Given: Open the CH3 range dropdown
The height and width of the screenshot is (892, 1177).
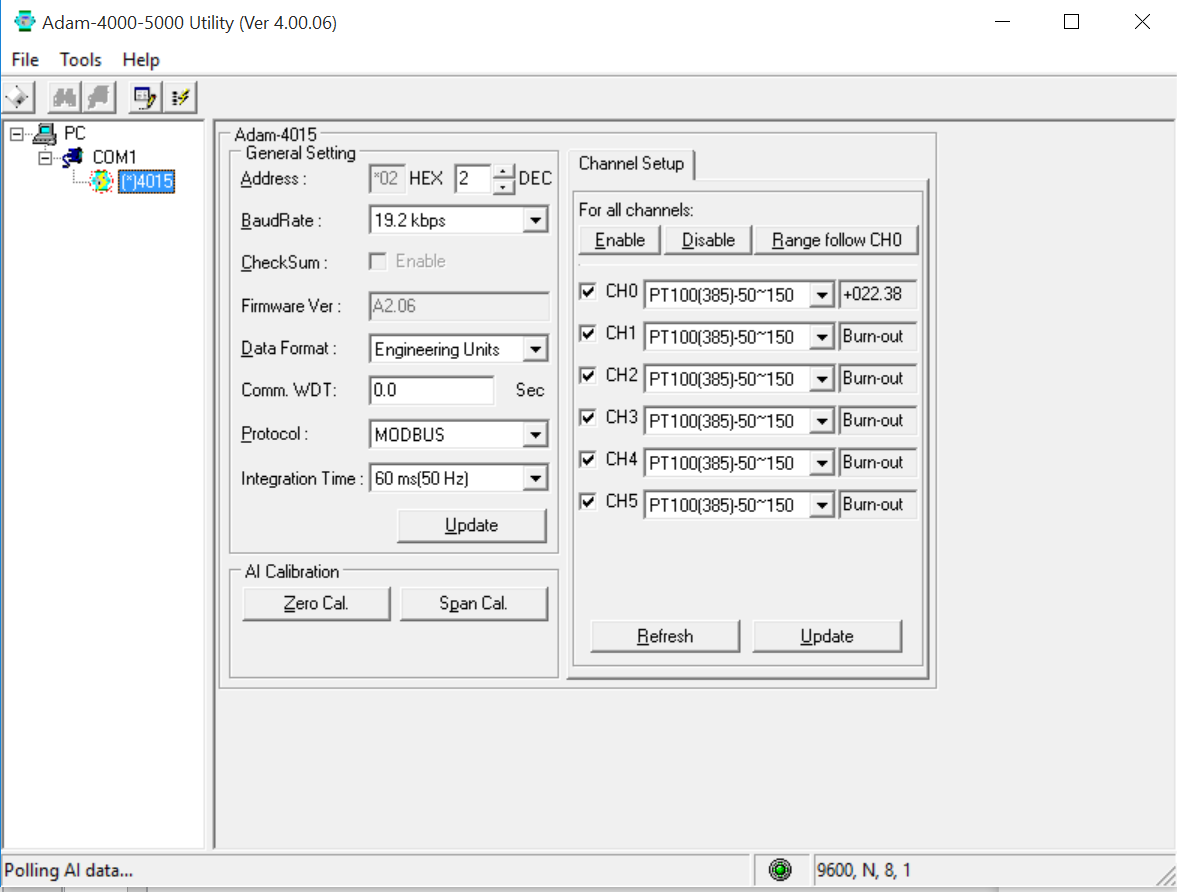Looking at the screenshot, I should 822,421.
